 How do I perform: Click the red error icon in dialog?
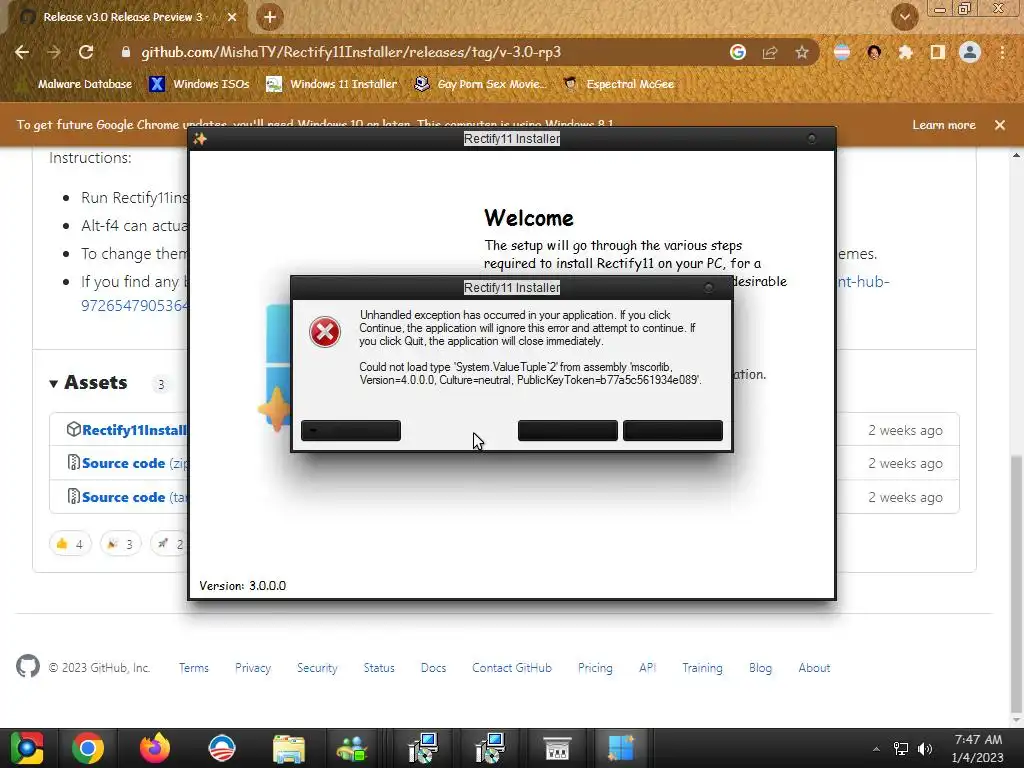pos(325,332)
